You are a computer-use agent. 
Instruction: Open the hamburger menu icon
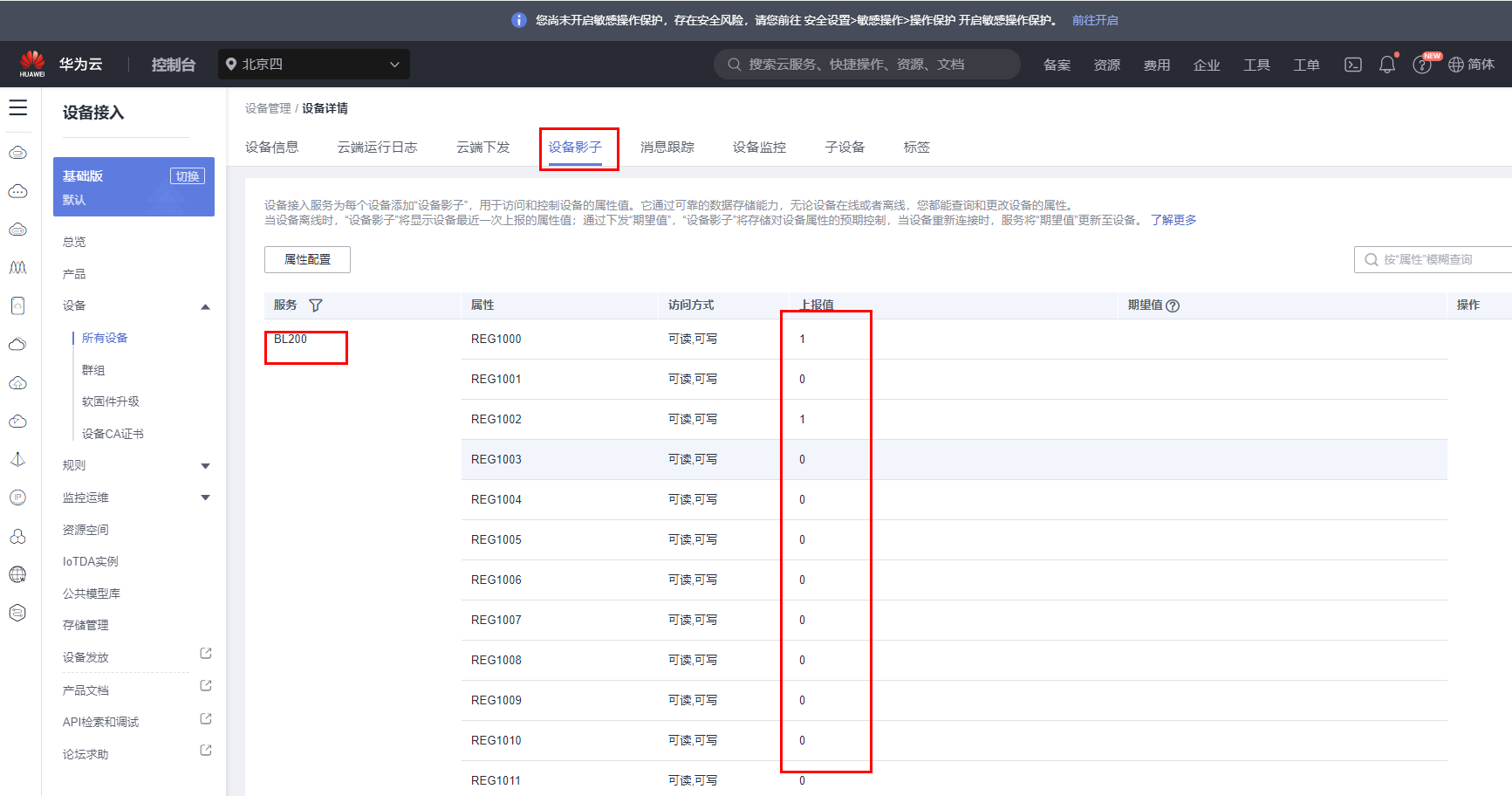click(18, 107)
